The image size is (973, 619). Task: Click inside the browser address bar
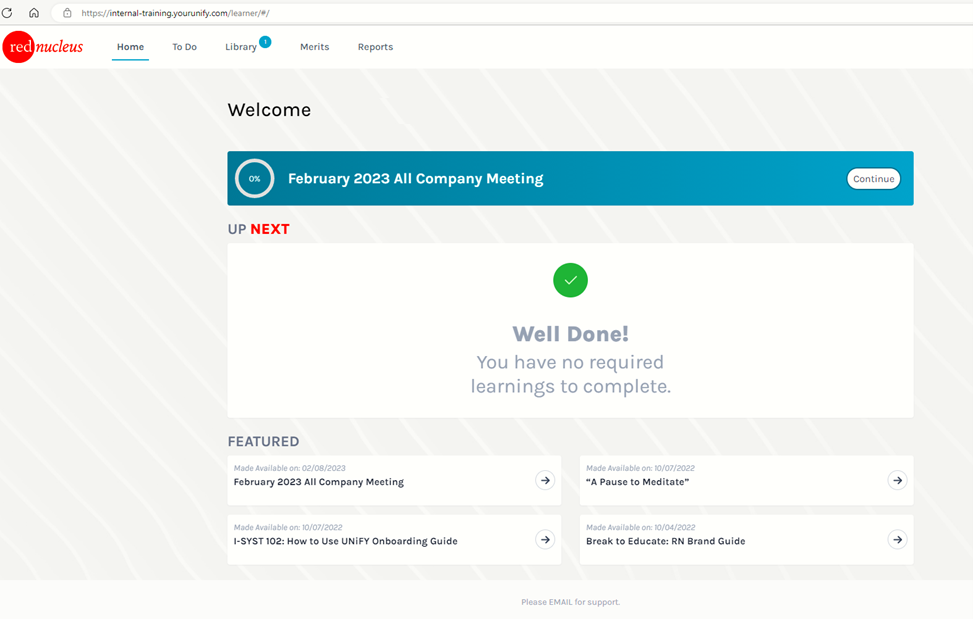(200, 13)
